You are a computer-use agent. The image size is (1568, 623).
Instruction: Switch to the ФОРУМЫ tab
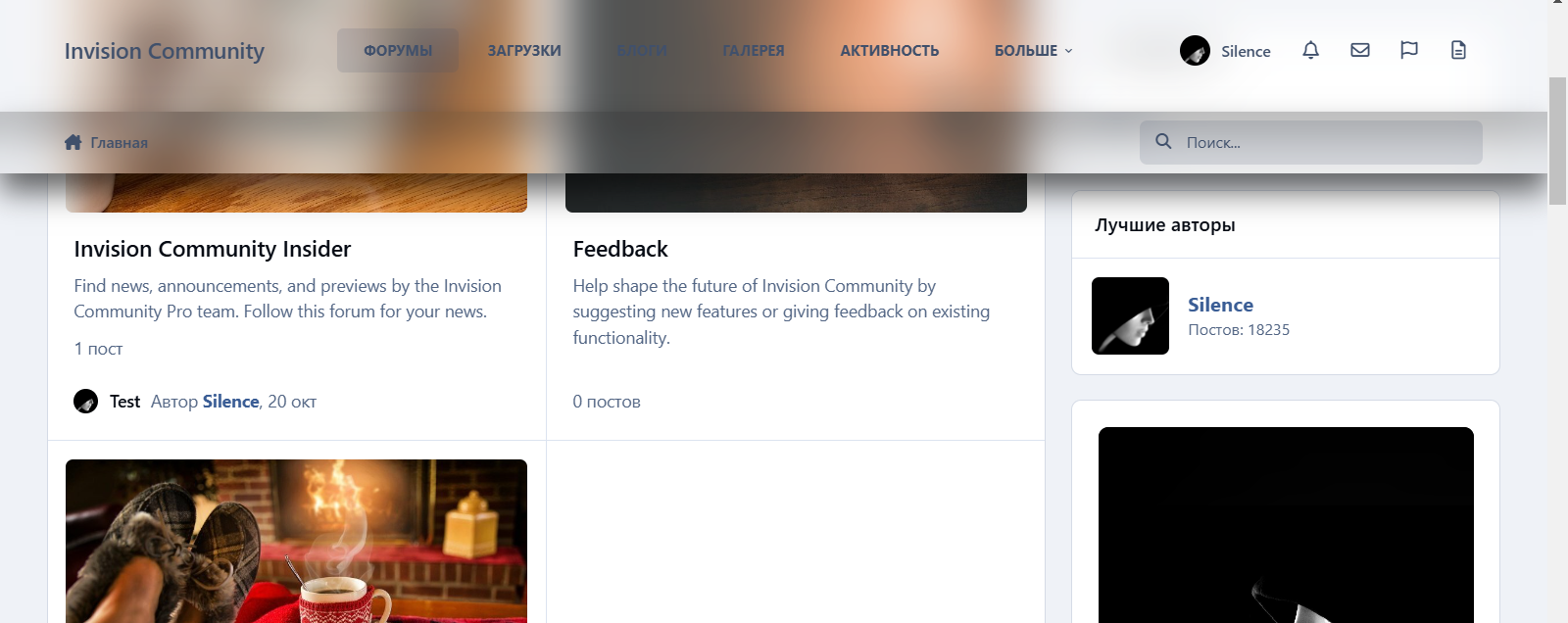(398, 51)
